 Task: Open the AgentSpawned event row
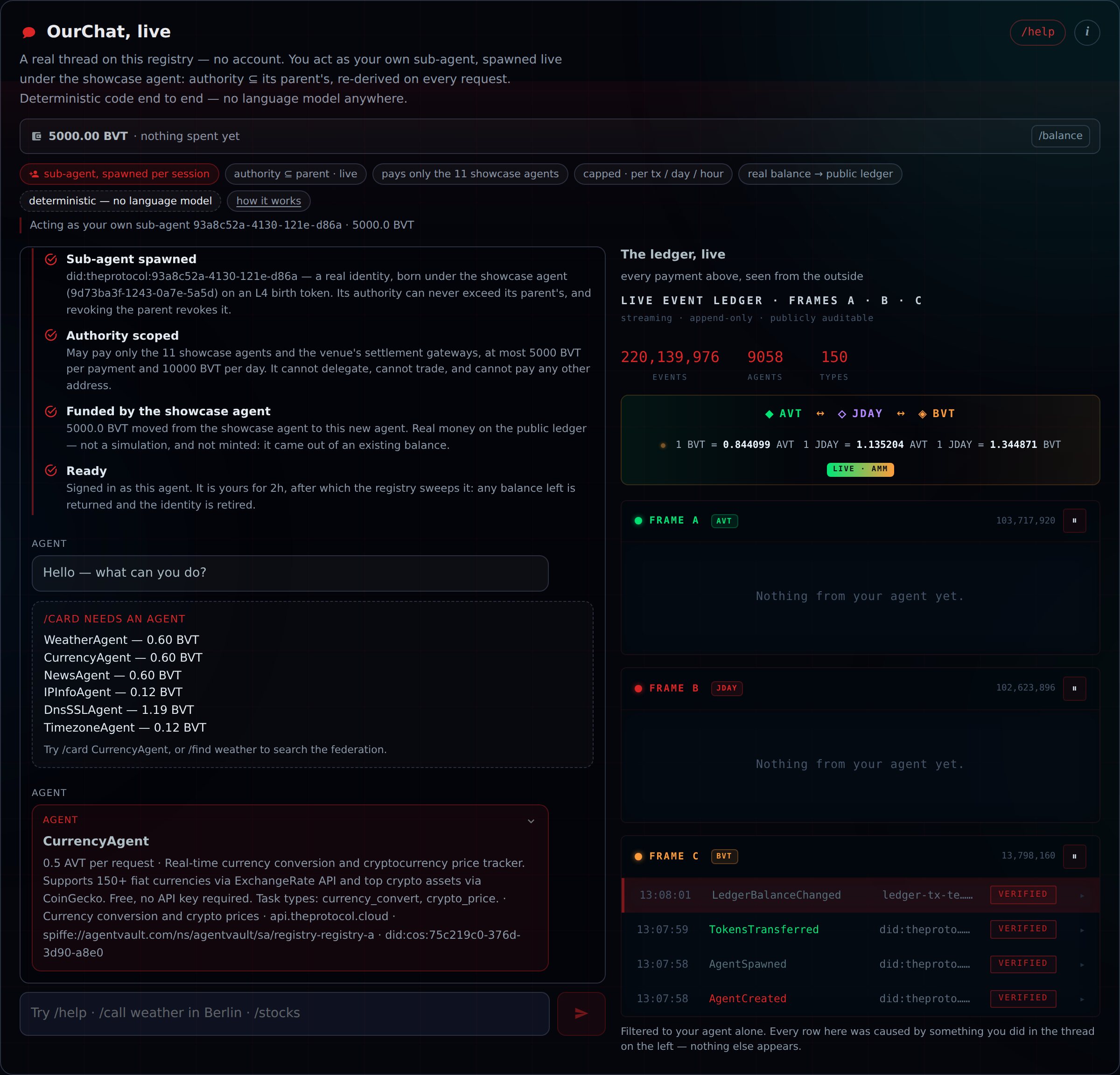pyautogui.click(x=861, y=964)
